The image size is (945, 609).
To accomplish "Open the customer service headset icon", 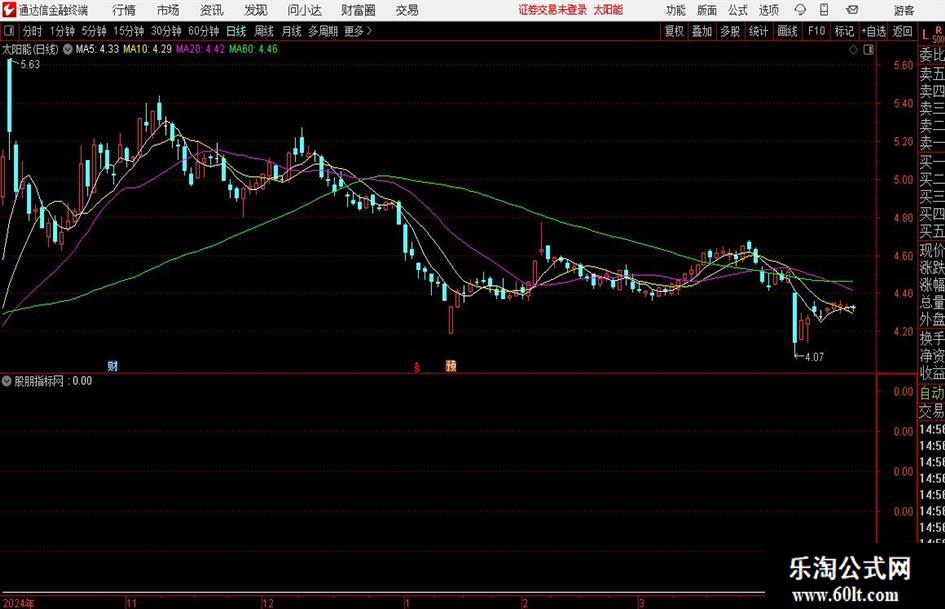I will [x=800, y=10].
